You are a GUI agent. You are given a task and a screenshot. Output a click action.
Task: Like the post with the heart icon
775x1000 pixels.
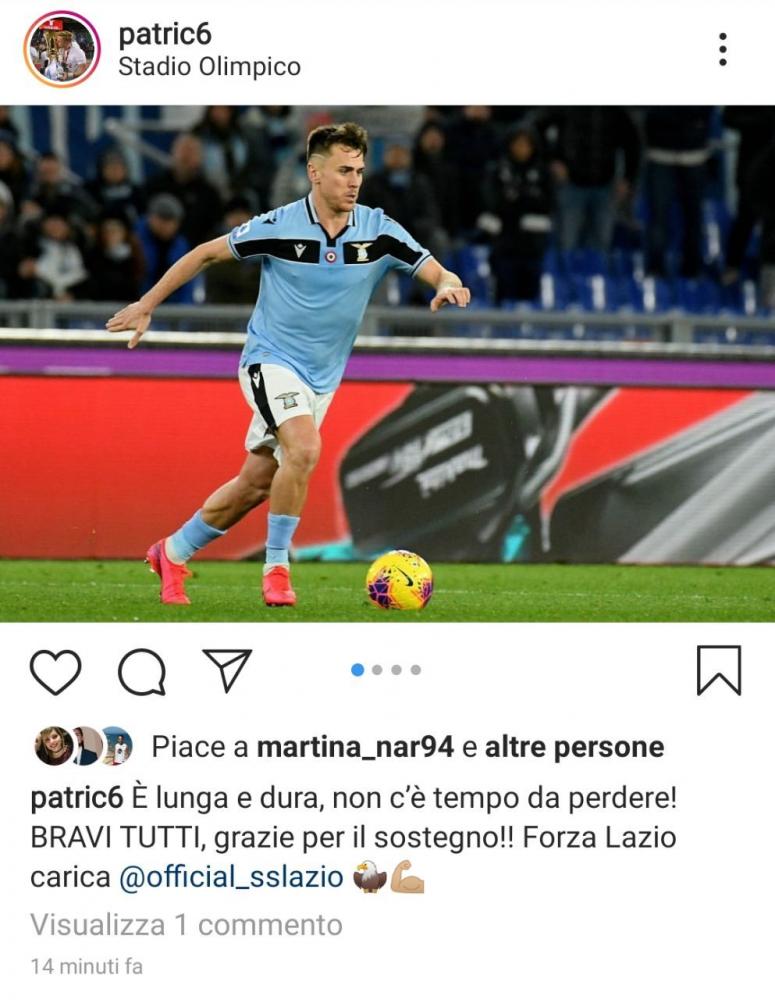pyautogui.click(x=55, y=672)
